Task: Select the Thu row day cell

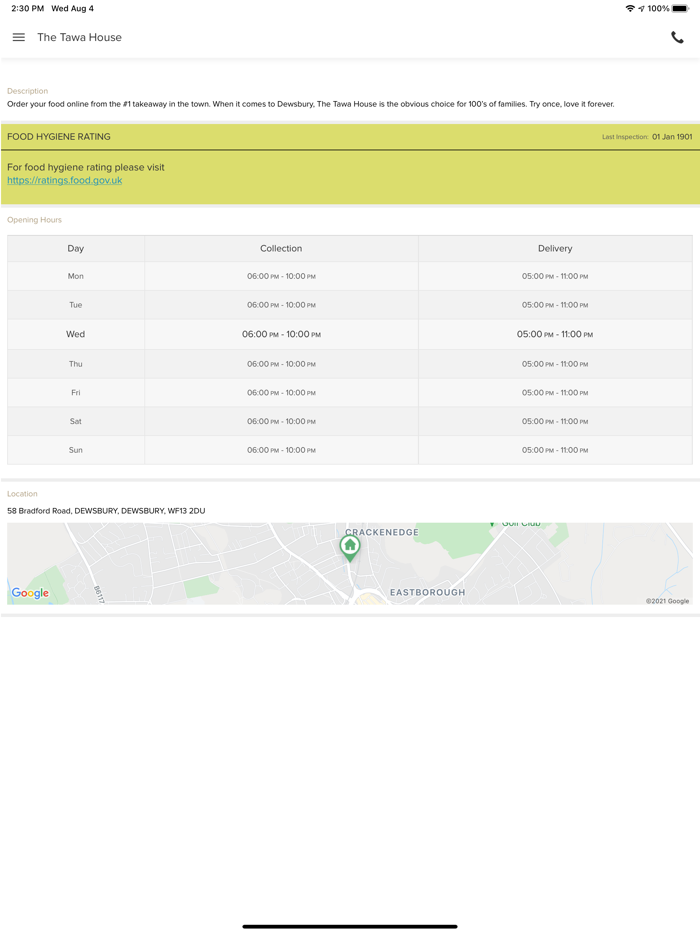Action: [x=76, y=364]
